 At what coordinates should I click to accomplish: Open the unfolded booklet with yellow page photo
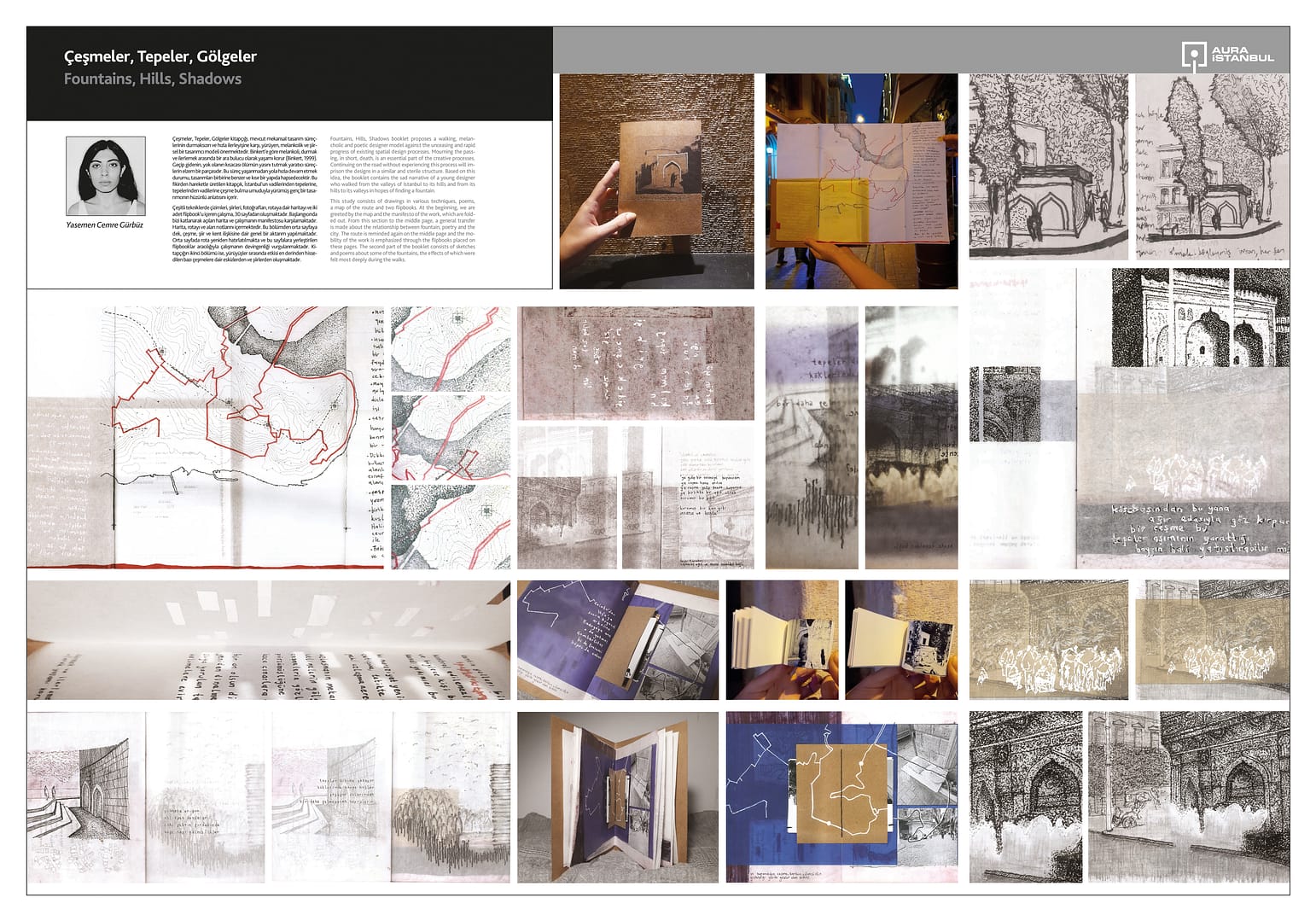pos(861,181)
